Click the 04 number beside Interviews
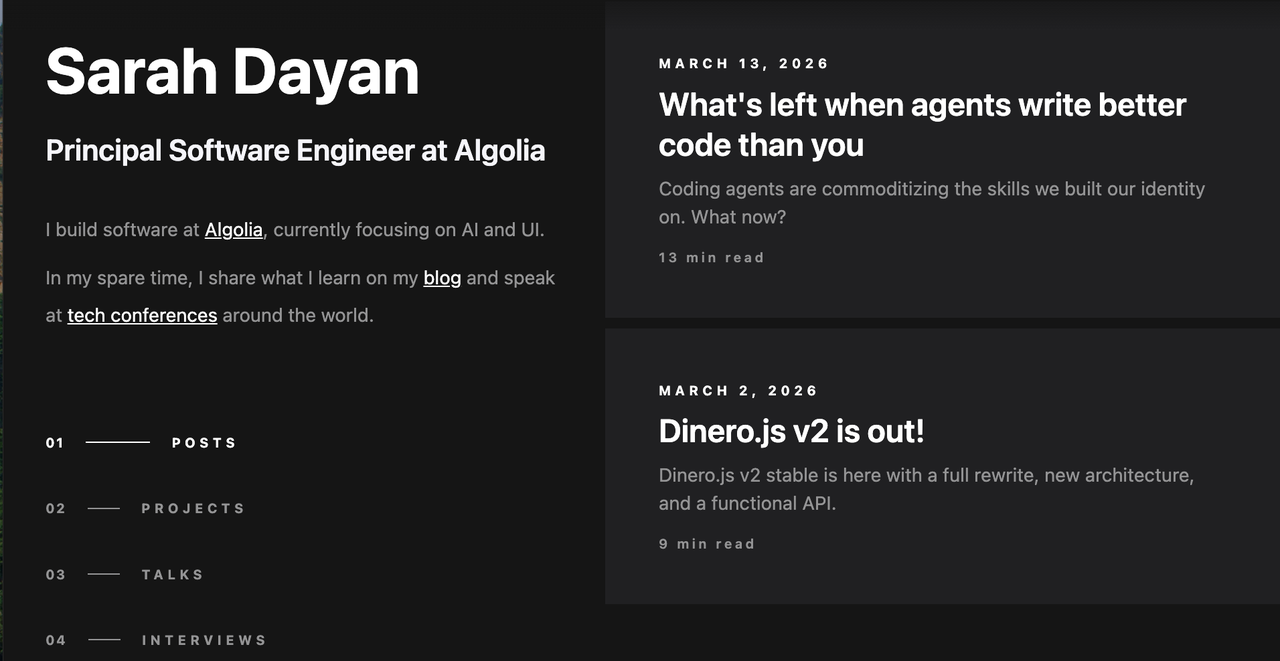Image resolution: width=1280 pixels, height=661 pixels. point(56,641)
